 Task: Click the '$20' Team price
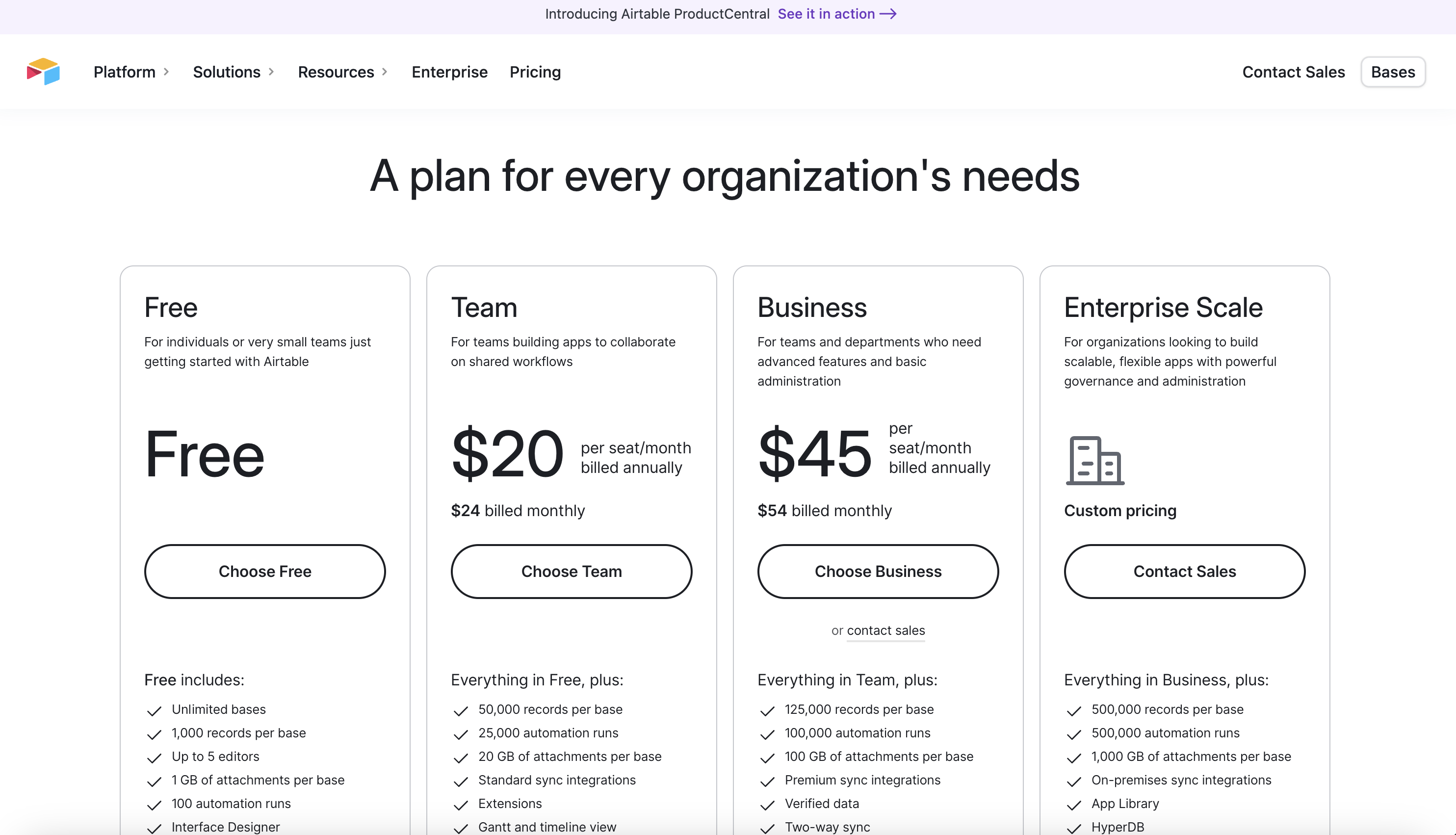tap(508, 454)
